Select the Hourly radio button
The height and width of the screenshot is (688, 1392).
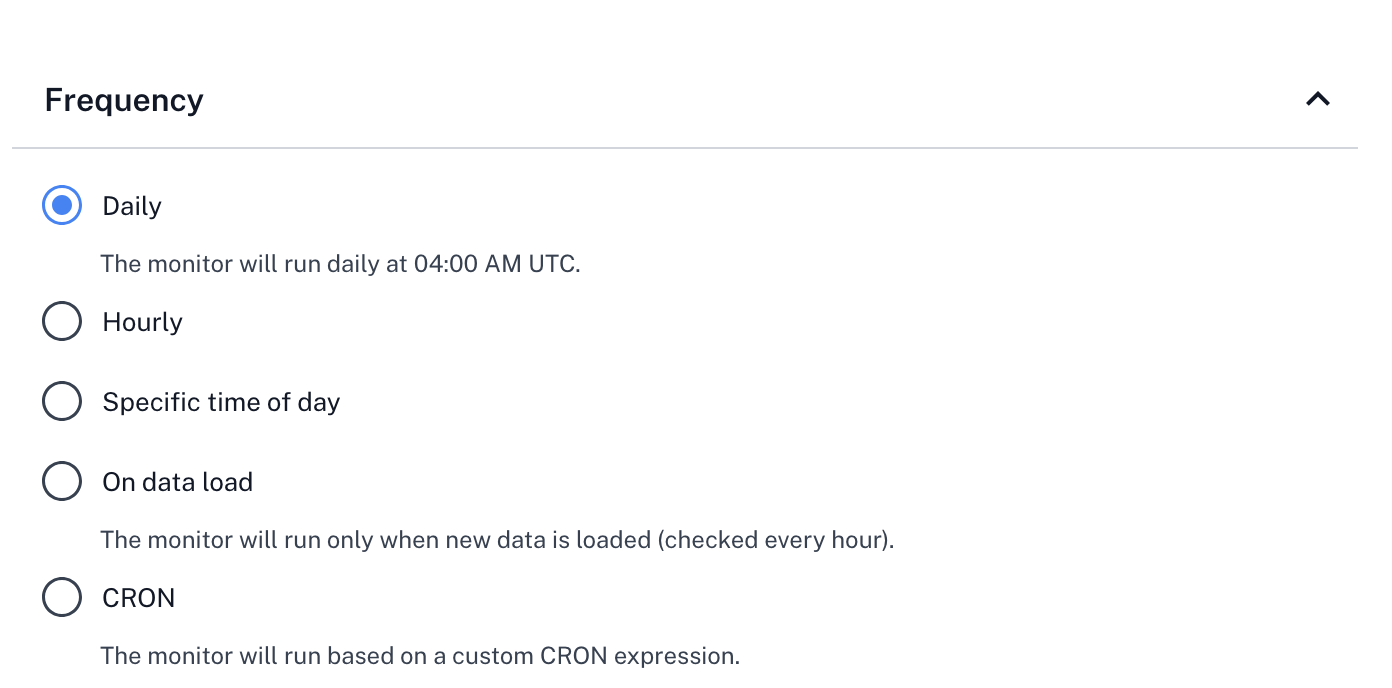pos(62,322)
